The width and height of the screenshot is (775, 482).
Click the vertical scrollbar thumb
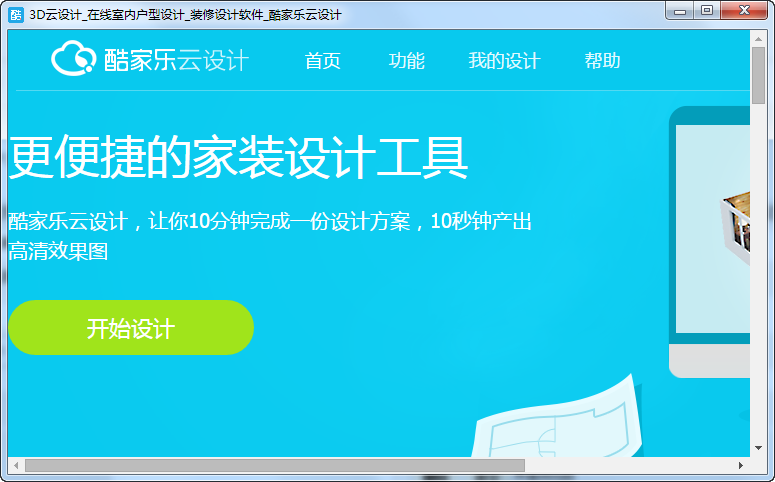tap(758, 76)
